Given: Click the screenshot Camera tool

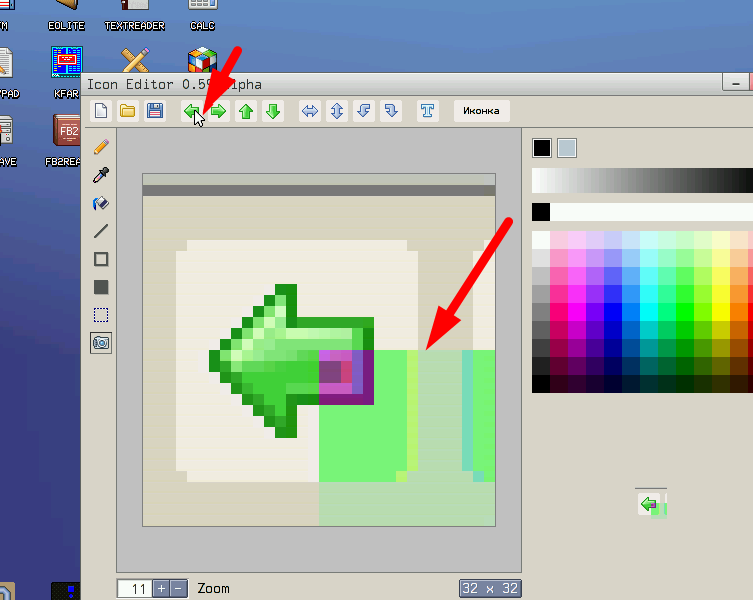Looking at the screenshot, I should [x=101, y=343].
